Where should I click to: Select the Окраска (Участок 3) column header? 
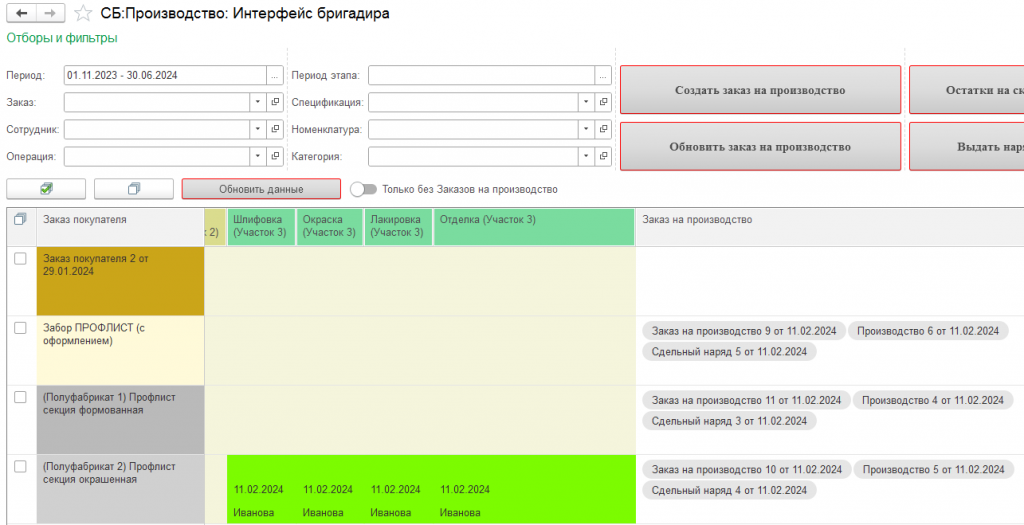330,227
